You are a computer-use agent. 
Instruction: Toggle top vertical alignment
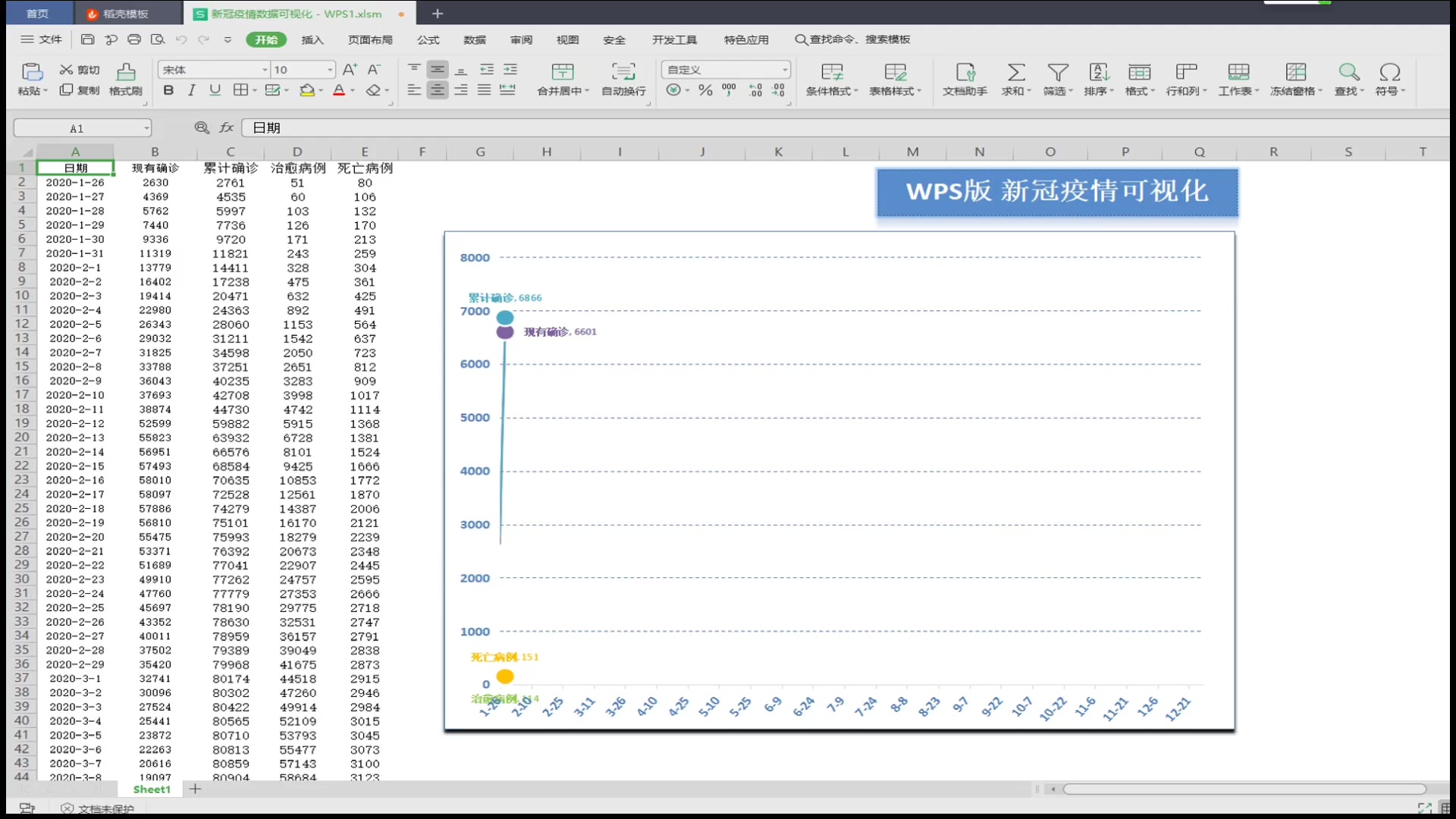click(x=414, y=69)
